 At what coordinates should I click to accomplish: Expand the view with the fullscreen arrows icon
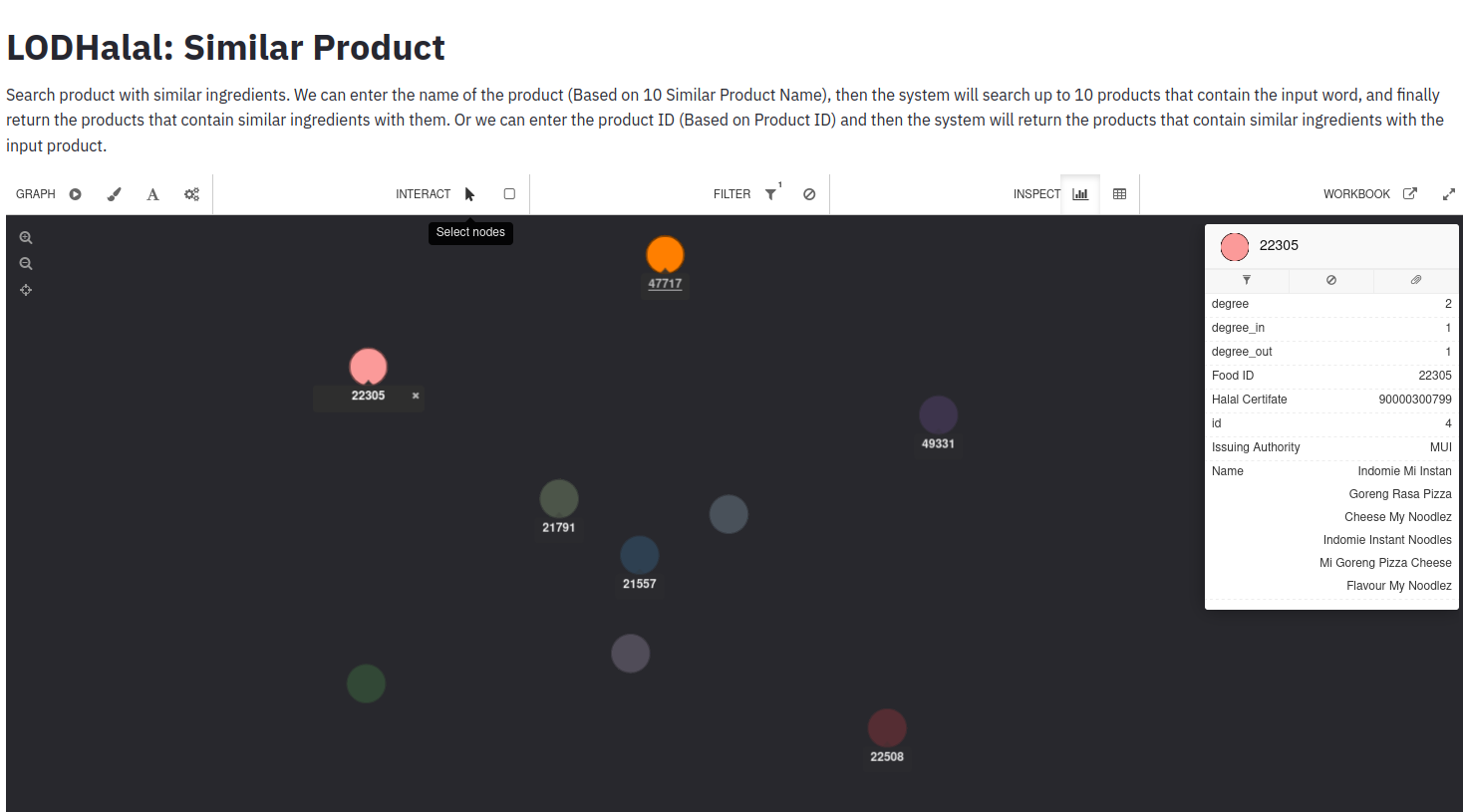pos(1448,193)
